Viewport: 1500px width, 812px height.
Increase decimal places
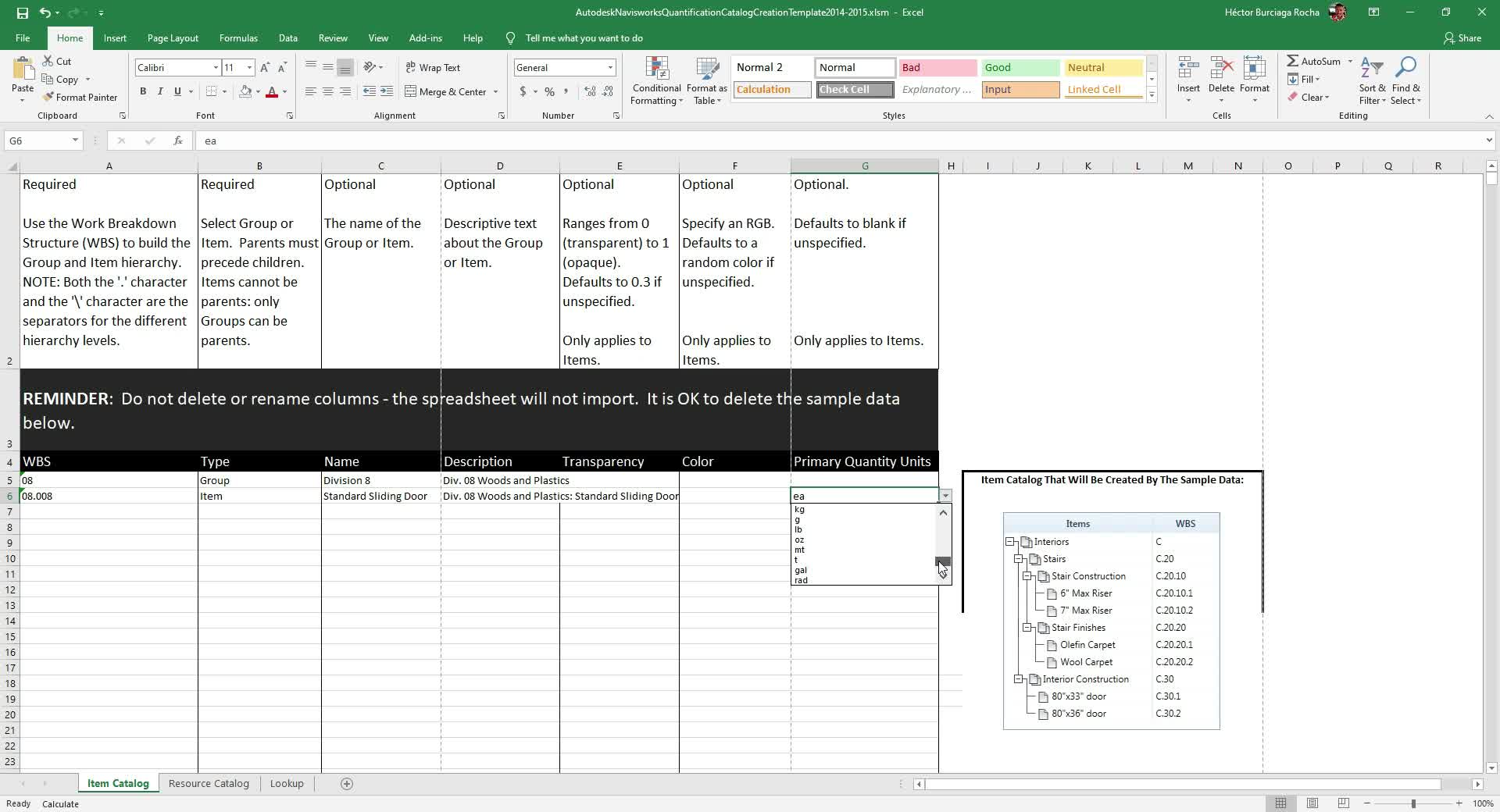point(590,91)
